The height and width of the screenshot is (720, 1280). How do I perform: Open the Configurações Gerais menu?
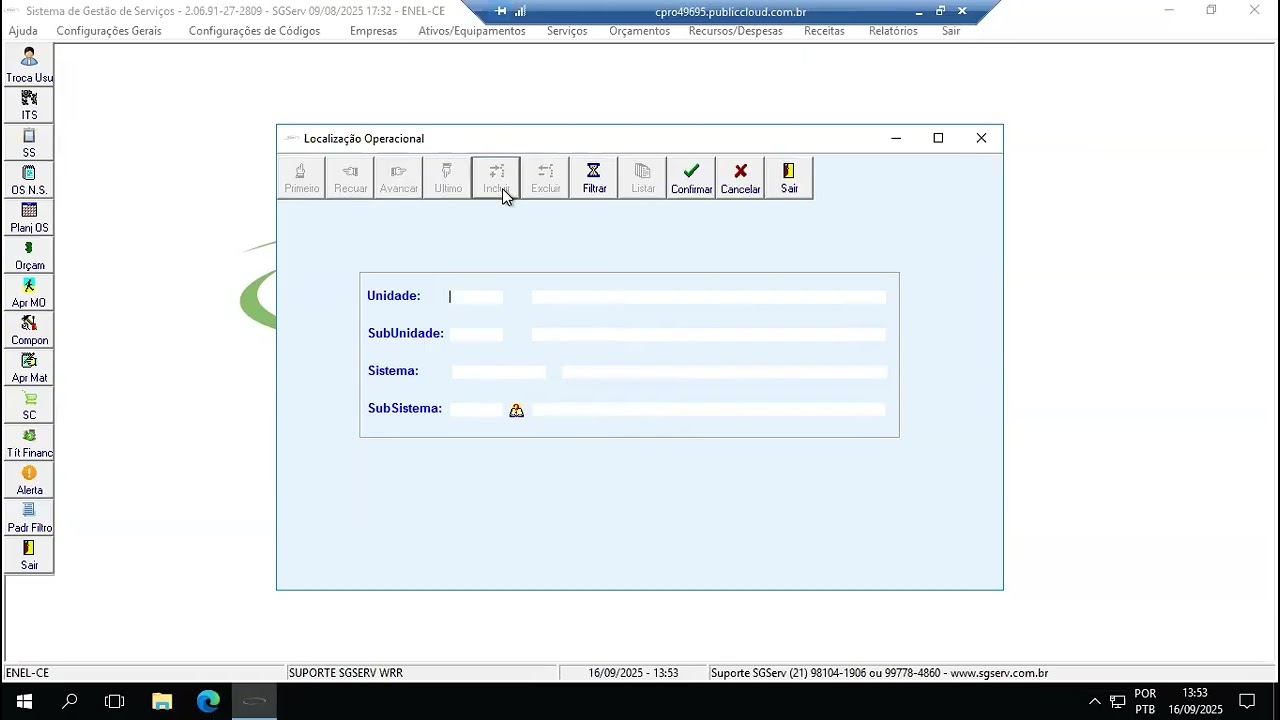point(109,31)
